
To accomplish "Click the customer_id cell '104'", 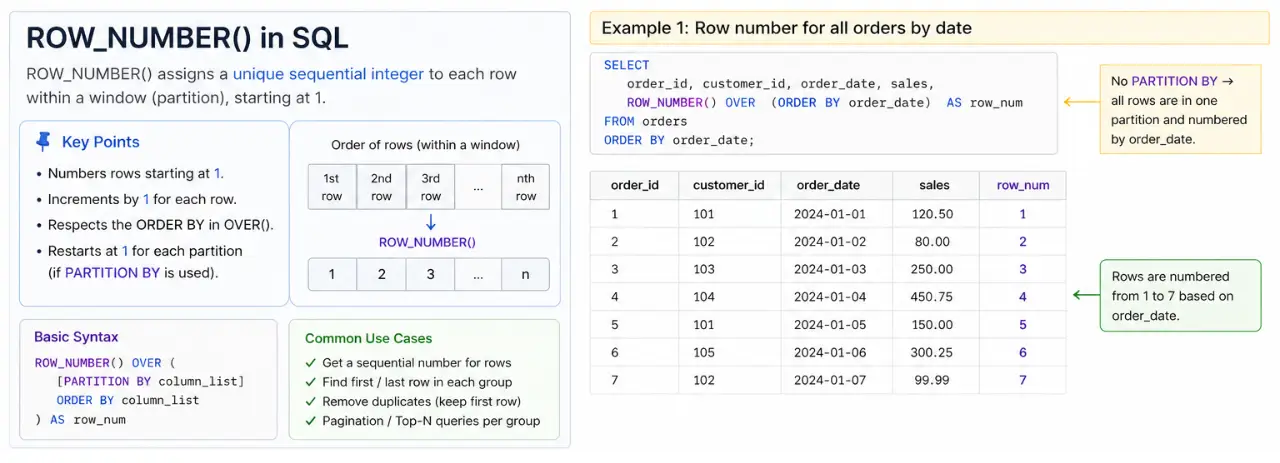I will [x=704, y=297].
